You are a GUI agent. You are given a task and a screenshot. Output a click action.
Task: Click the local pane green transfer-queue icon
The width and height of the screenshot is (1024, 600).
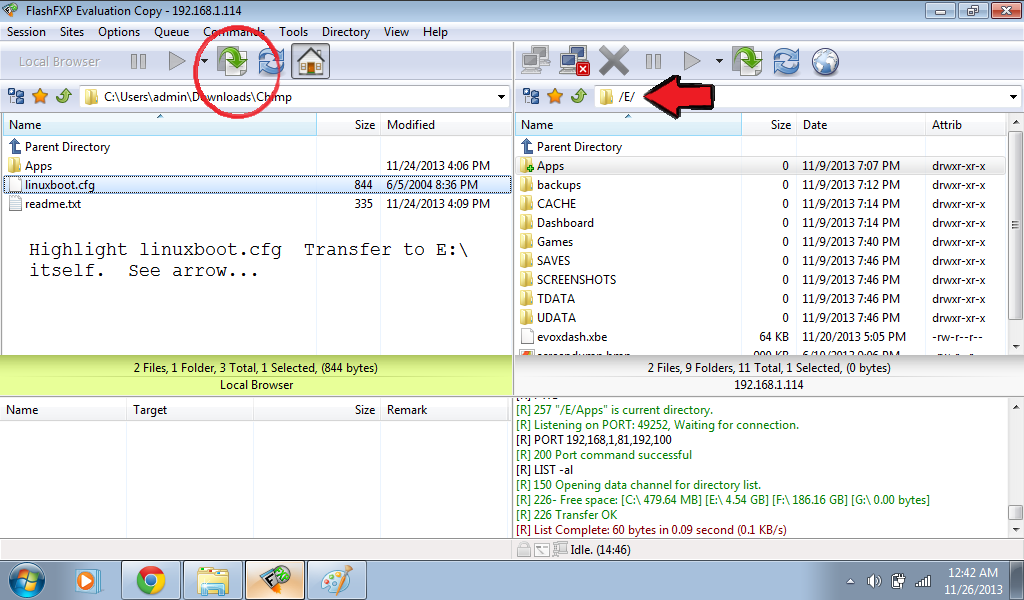pos(232,61)
